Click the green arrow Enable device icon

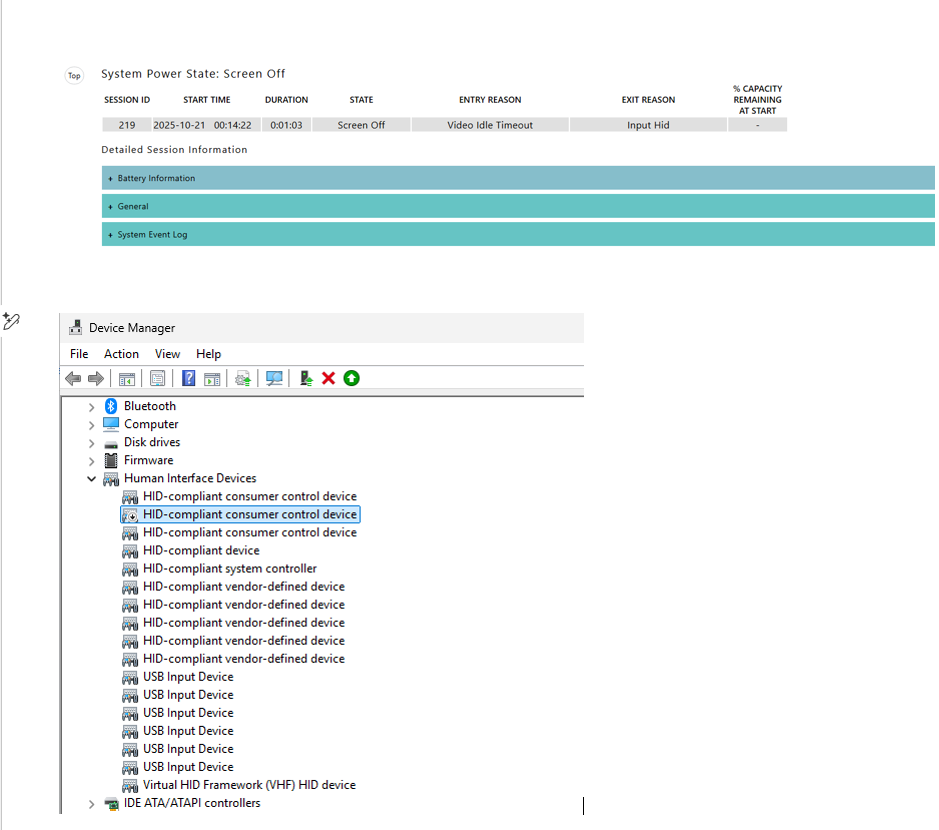(352, 378)
